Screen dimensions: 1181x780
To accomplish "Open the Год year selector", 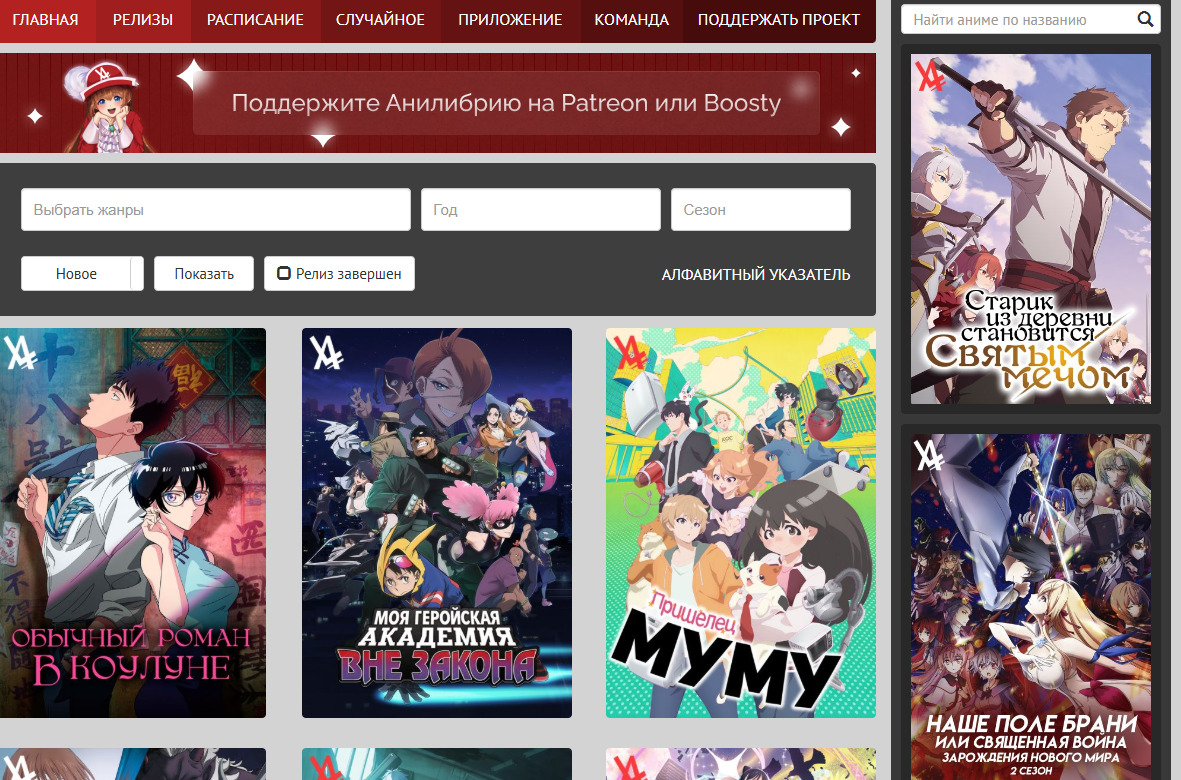I will [541, 209].
